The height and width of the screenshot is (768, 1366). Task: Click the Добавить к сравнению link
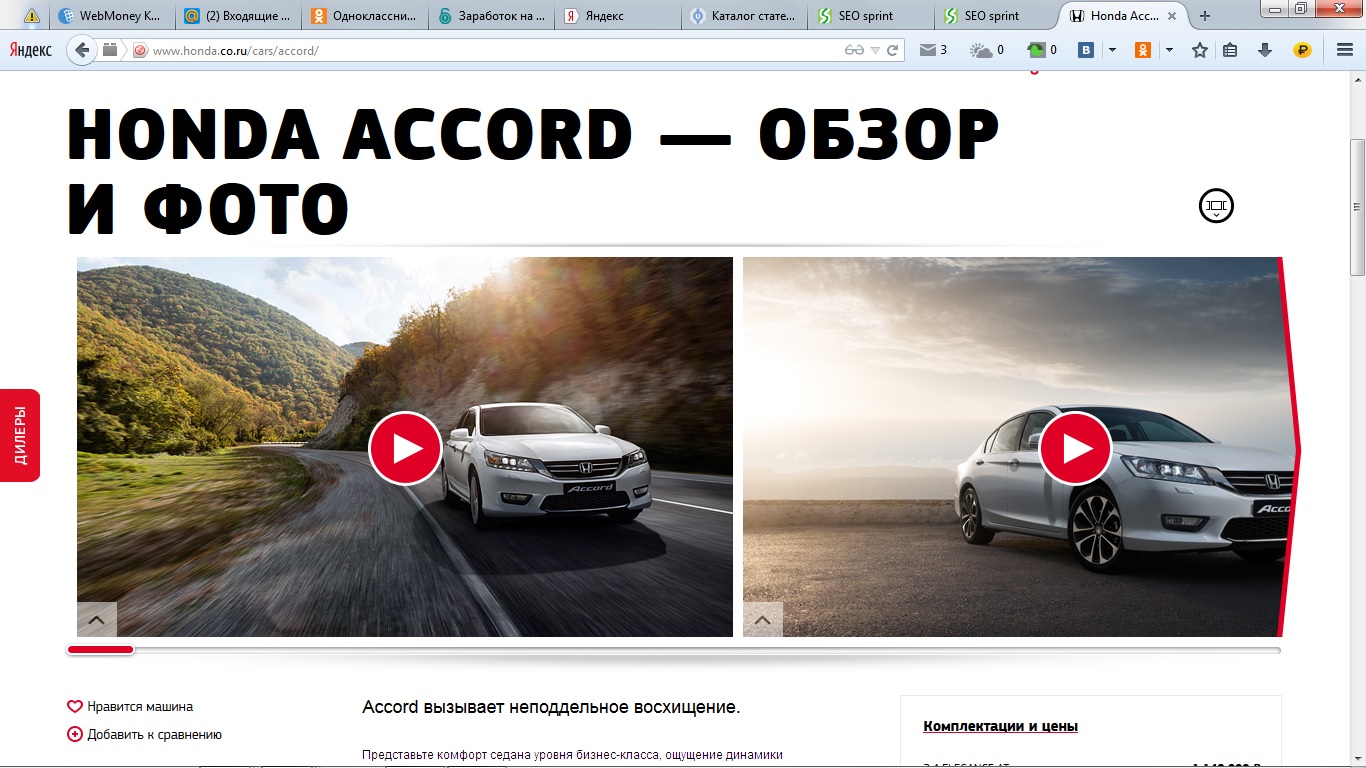coord(155,734)
